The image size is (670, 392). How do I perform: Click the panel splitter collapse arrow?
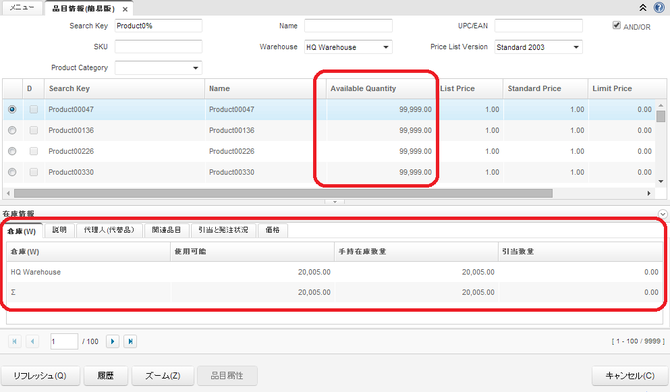click(335, 202)
